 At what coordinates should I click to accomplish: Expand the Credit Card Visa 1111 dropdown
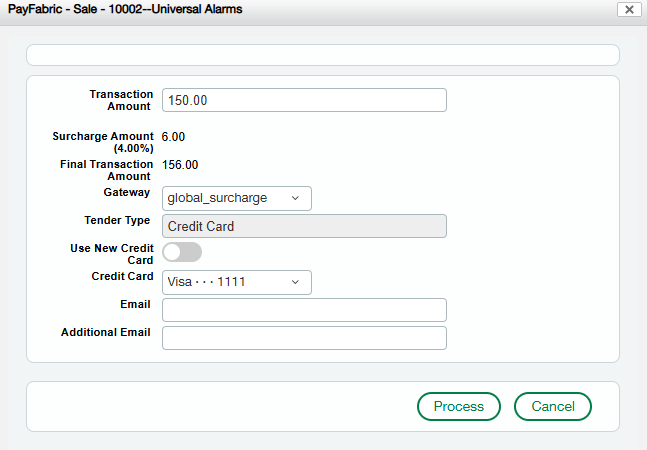click(x=236, y=282)
